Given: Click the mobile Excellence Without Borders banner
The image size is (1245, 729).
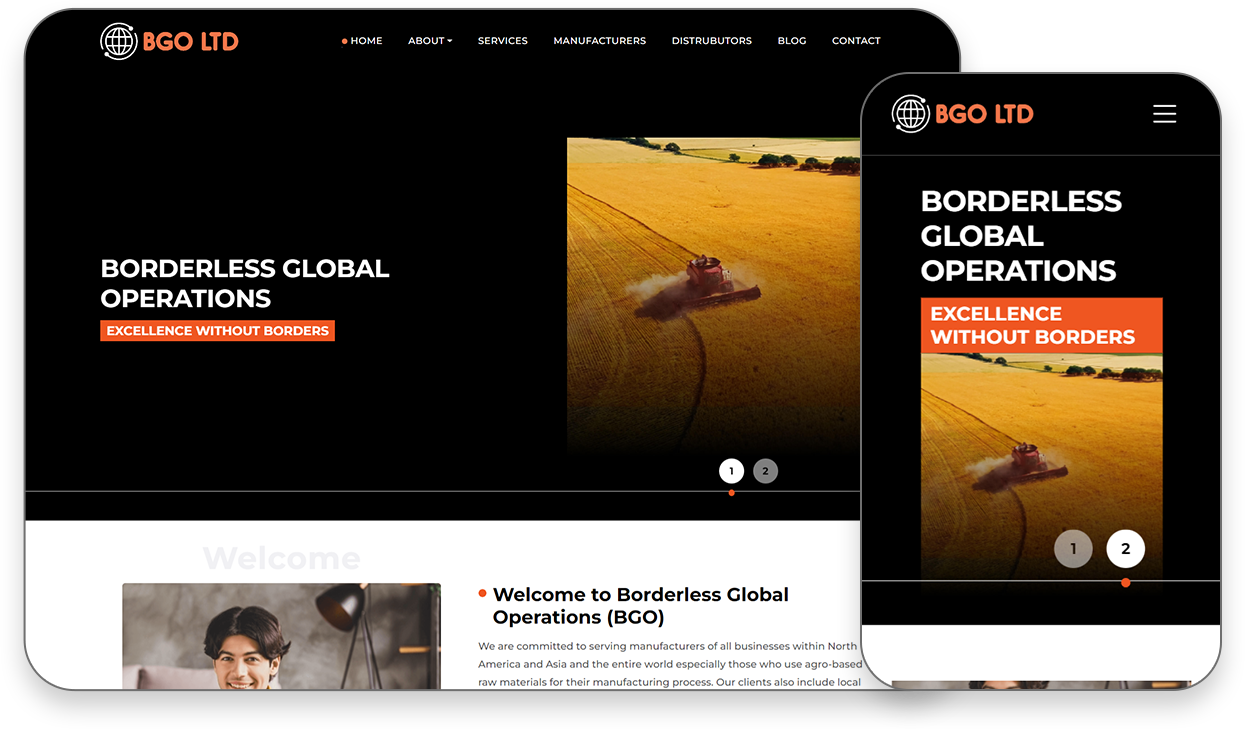Looking at the screenshot, I should click(x=1040, y=325).
